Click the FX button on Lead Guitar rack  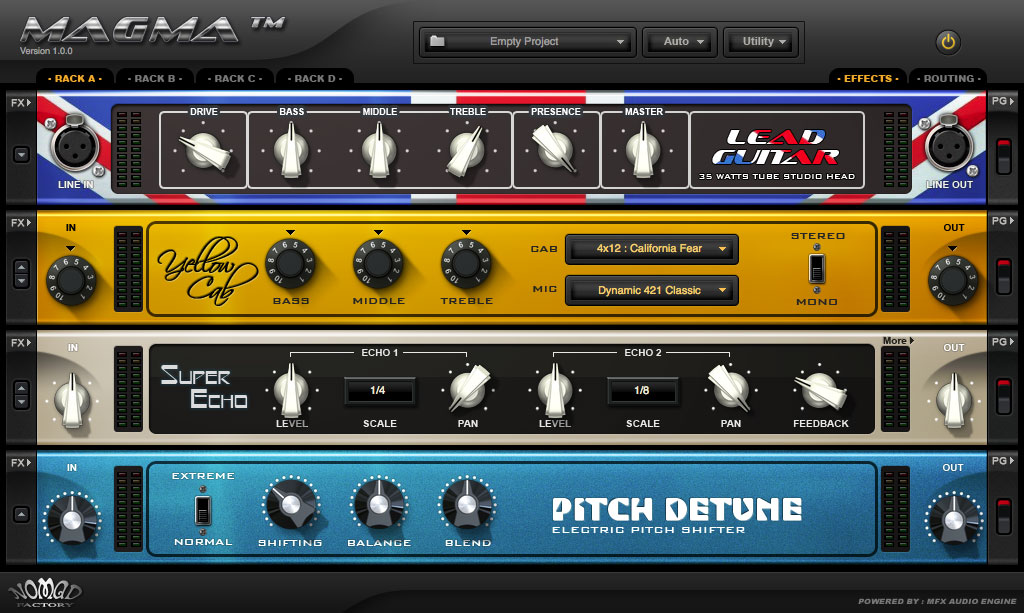pos(19,102)
